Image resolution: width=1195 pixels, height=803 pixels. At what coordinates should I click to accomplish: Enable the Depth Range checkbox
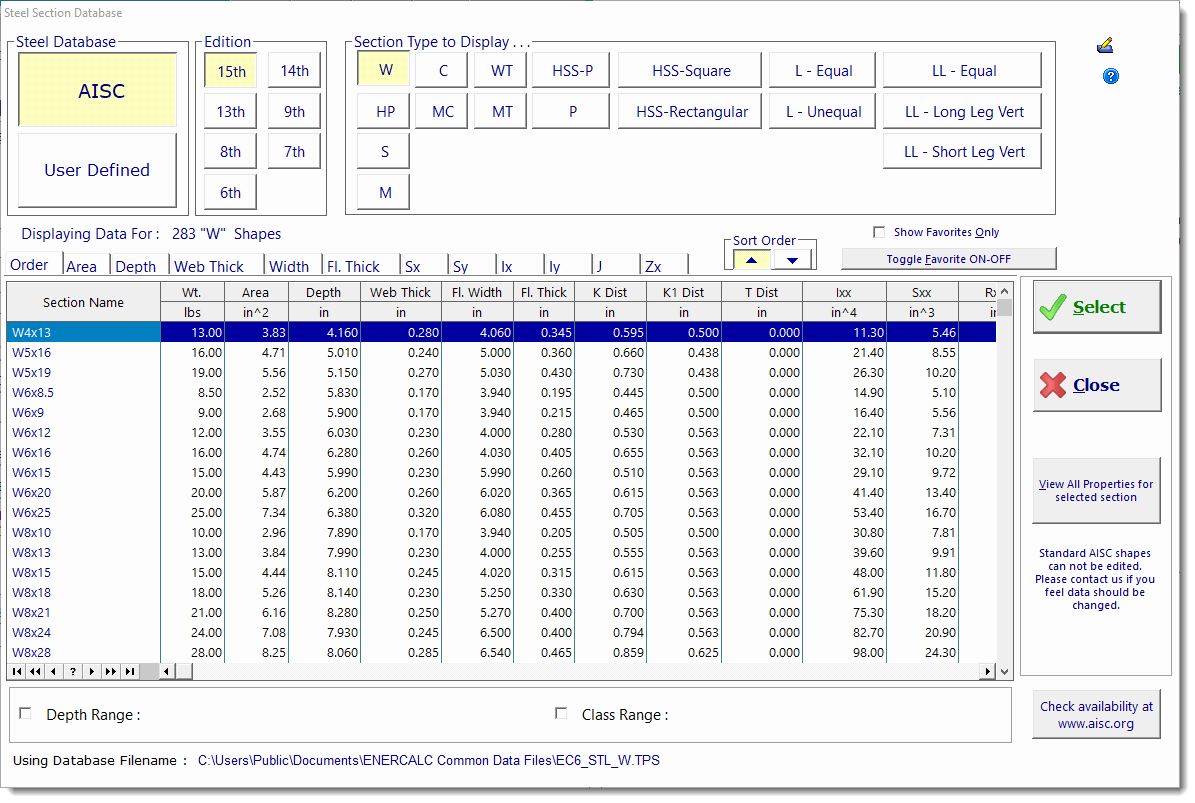click(26, 714)
